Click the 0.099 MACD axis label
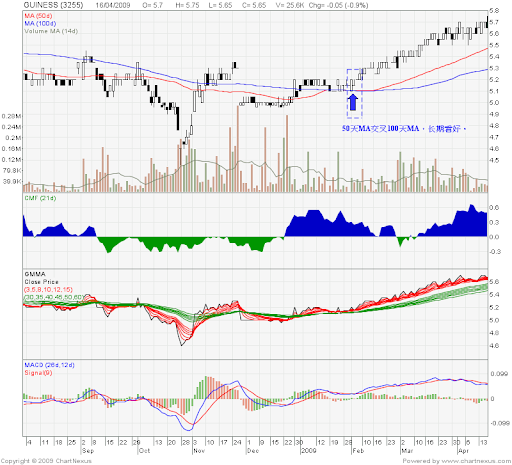Viewport: 512px width, 465px height. tap(500, 374)
